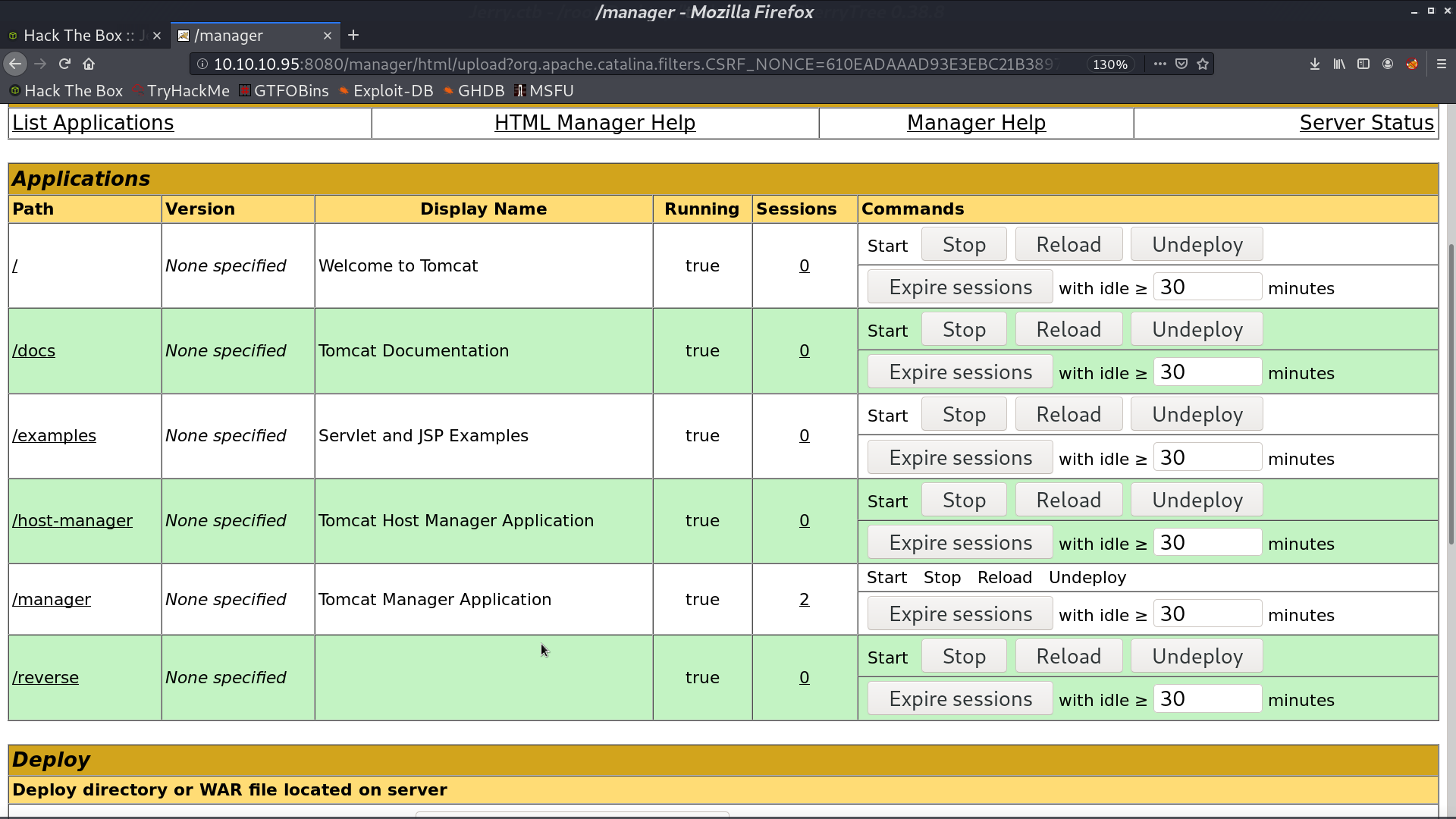Close the Hack The Box tab

pyautogui.click(x=157, y=36)
